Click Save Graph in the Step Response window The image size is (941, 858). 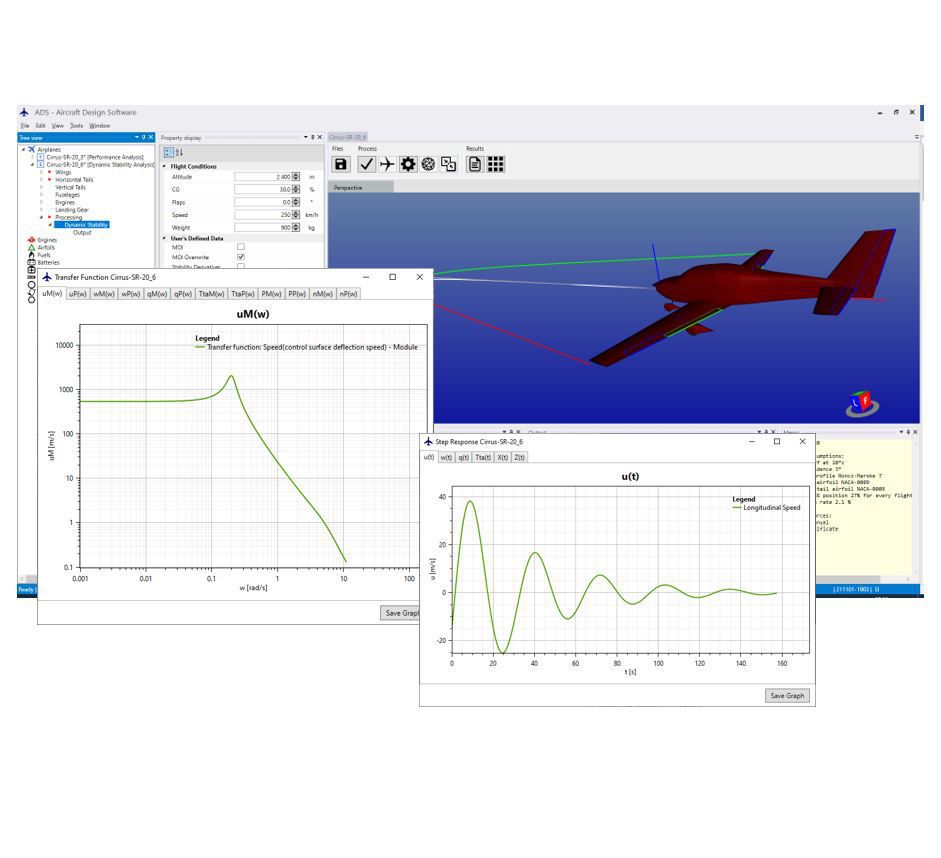(x=787, y=695)
